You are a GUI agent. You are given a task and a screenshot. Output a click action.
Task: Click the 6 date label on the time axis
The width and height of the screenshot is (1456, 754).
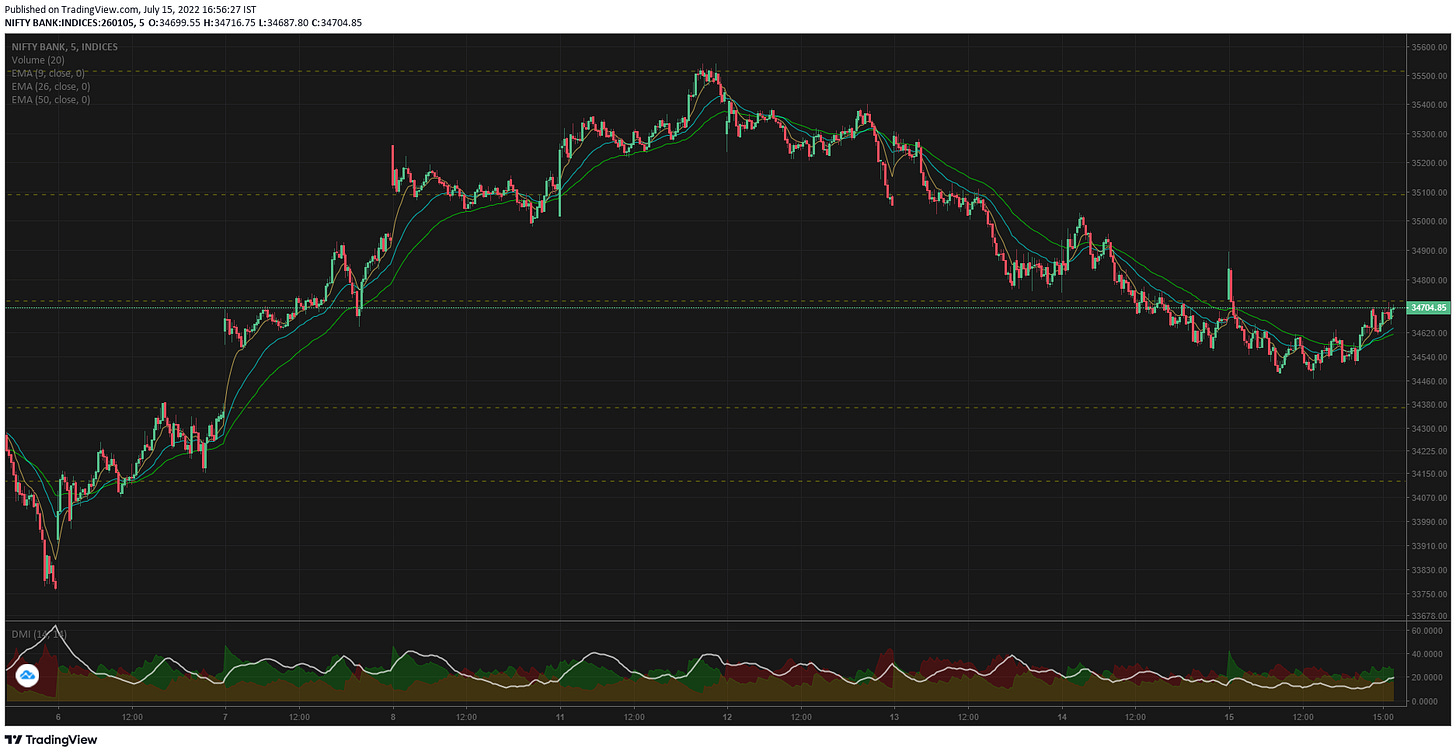(x=58, y=717)
